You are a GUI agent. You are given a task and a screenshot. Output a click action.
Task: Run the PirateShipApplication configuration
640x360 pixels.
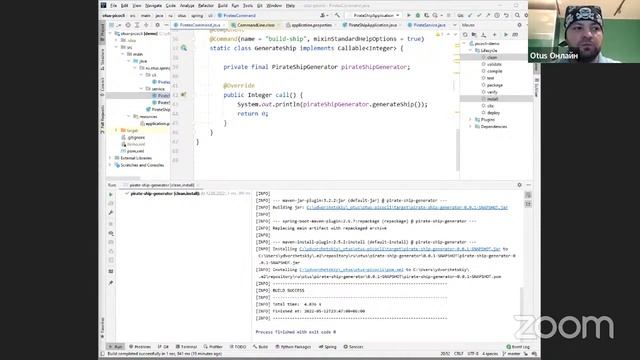[x=409, y=15]
